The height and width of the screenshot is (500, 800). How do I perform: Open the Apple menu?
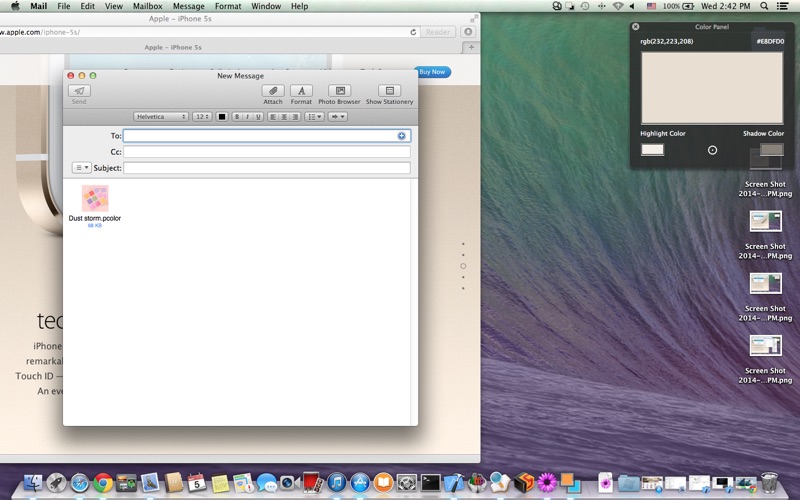pyautogui.click(x=15, y=6)
